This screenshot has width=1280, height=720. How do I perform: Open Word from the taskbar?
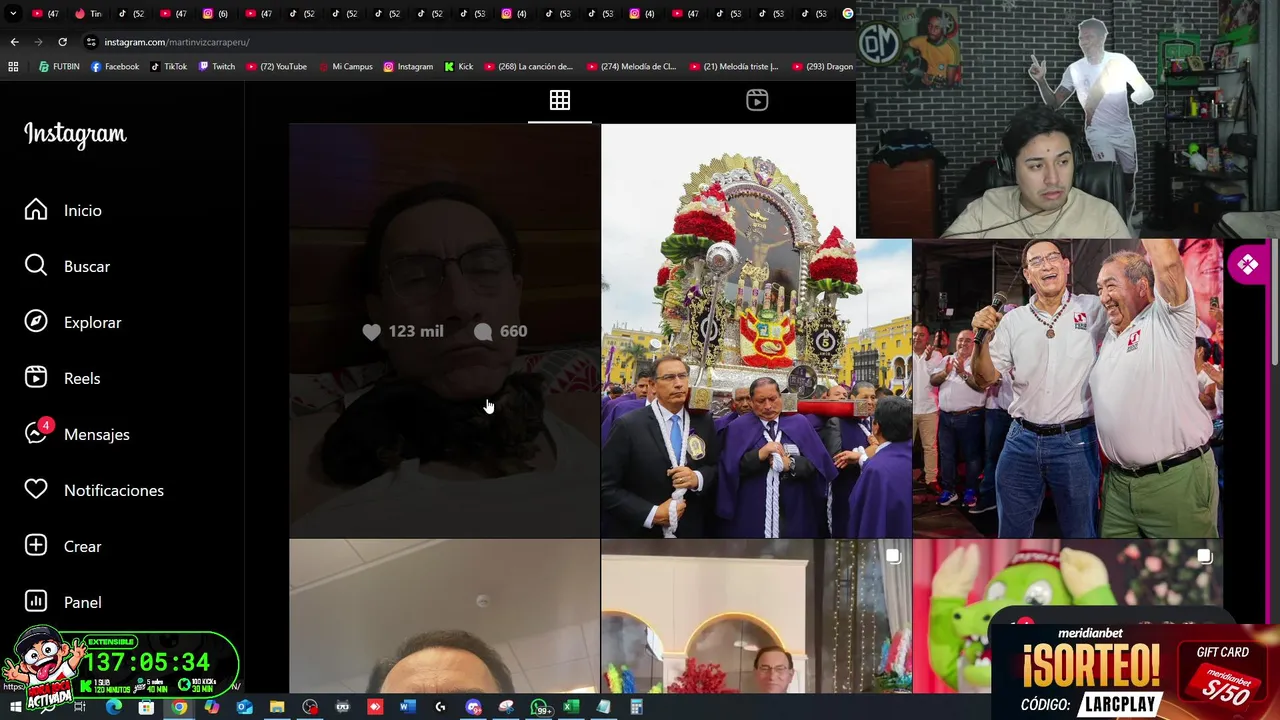407,707
